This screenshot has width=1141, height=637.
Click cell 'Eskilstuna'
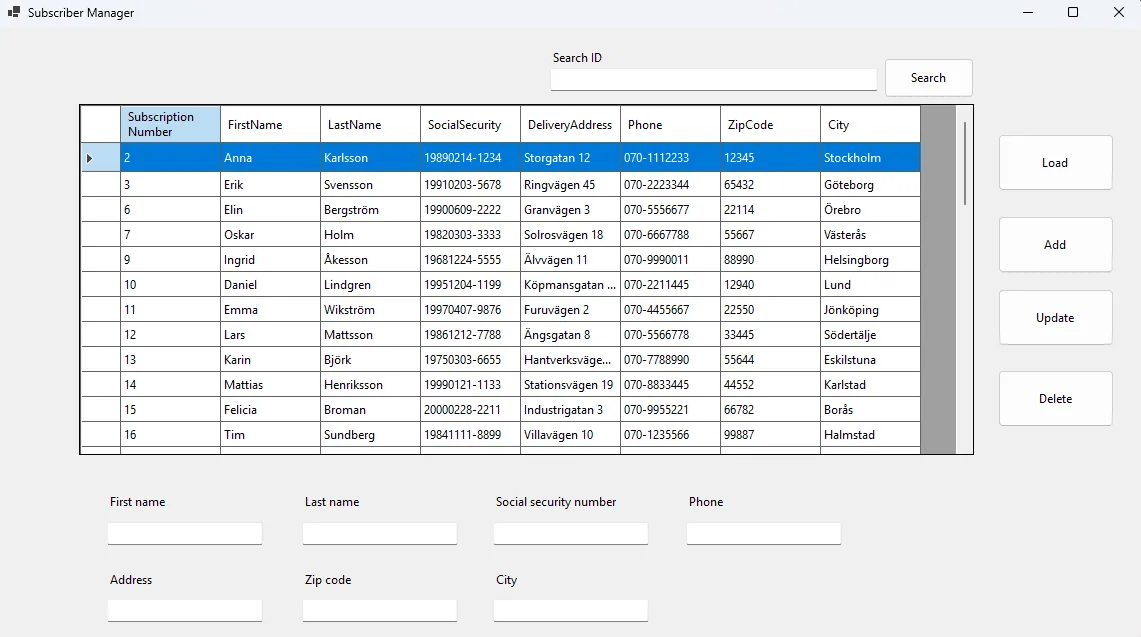(x=870, y=360)
